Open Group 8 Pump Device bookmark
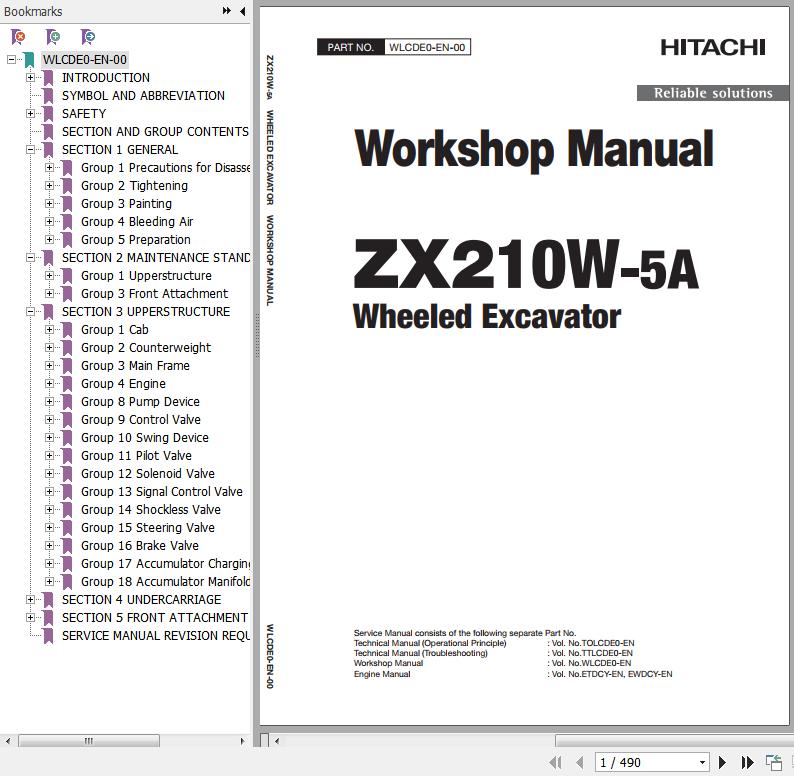794x776 pixels. 140,401
